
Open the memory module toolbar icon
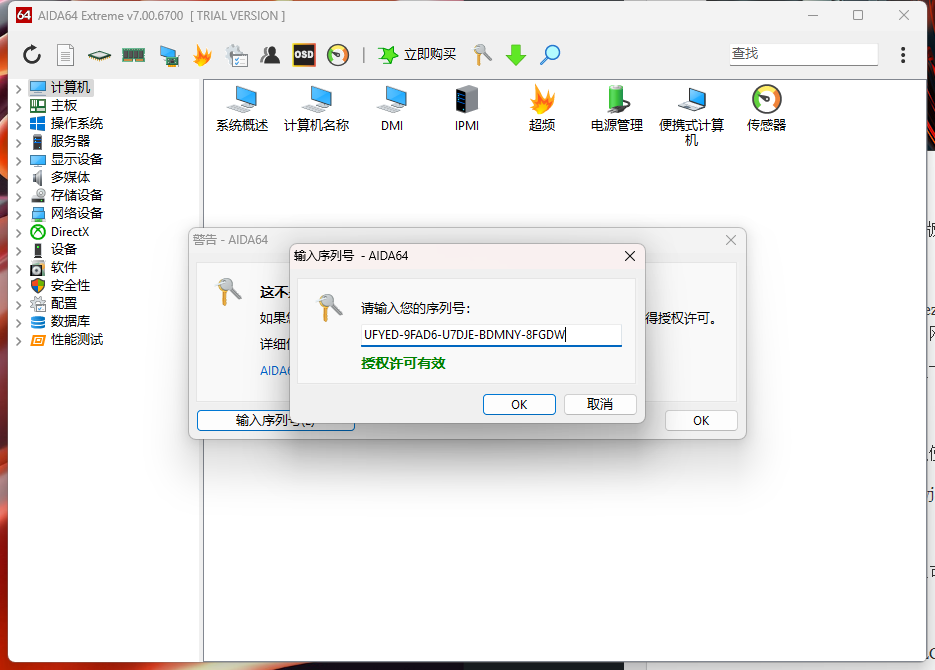point(134,55)
